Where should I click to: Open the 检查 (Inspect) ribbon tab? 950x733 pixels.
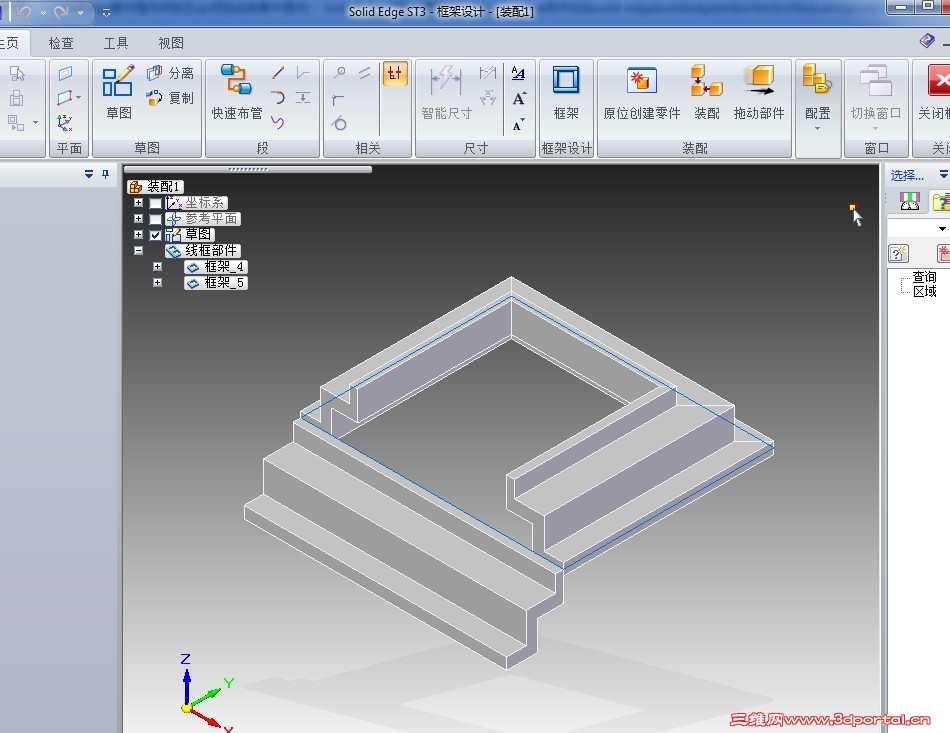click(61, 43)
